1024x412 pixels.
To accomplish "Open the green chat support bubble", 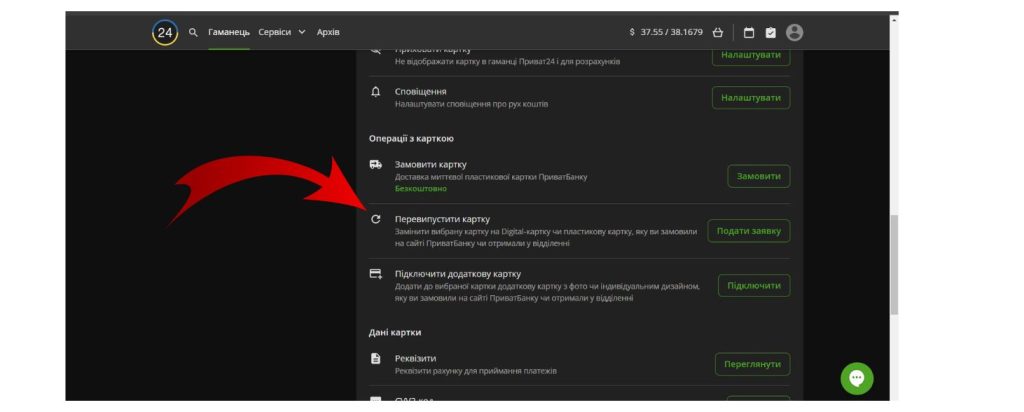I will tap(857, 378).
